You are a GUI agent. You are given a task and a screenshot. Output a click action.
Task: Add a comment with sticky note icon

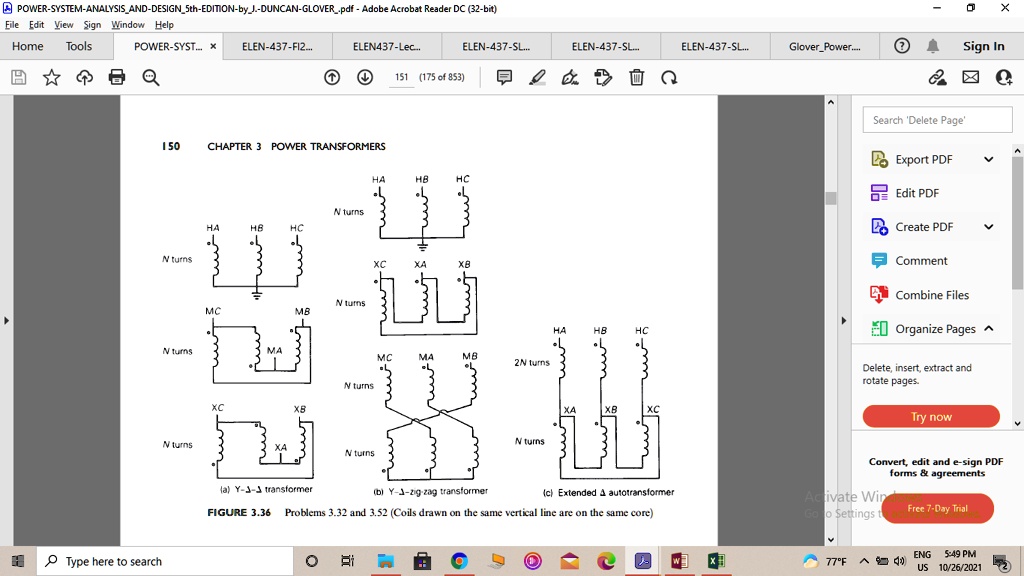504,78
